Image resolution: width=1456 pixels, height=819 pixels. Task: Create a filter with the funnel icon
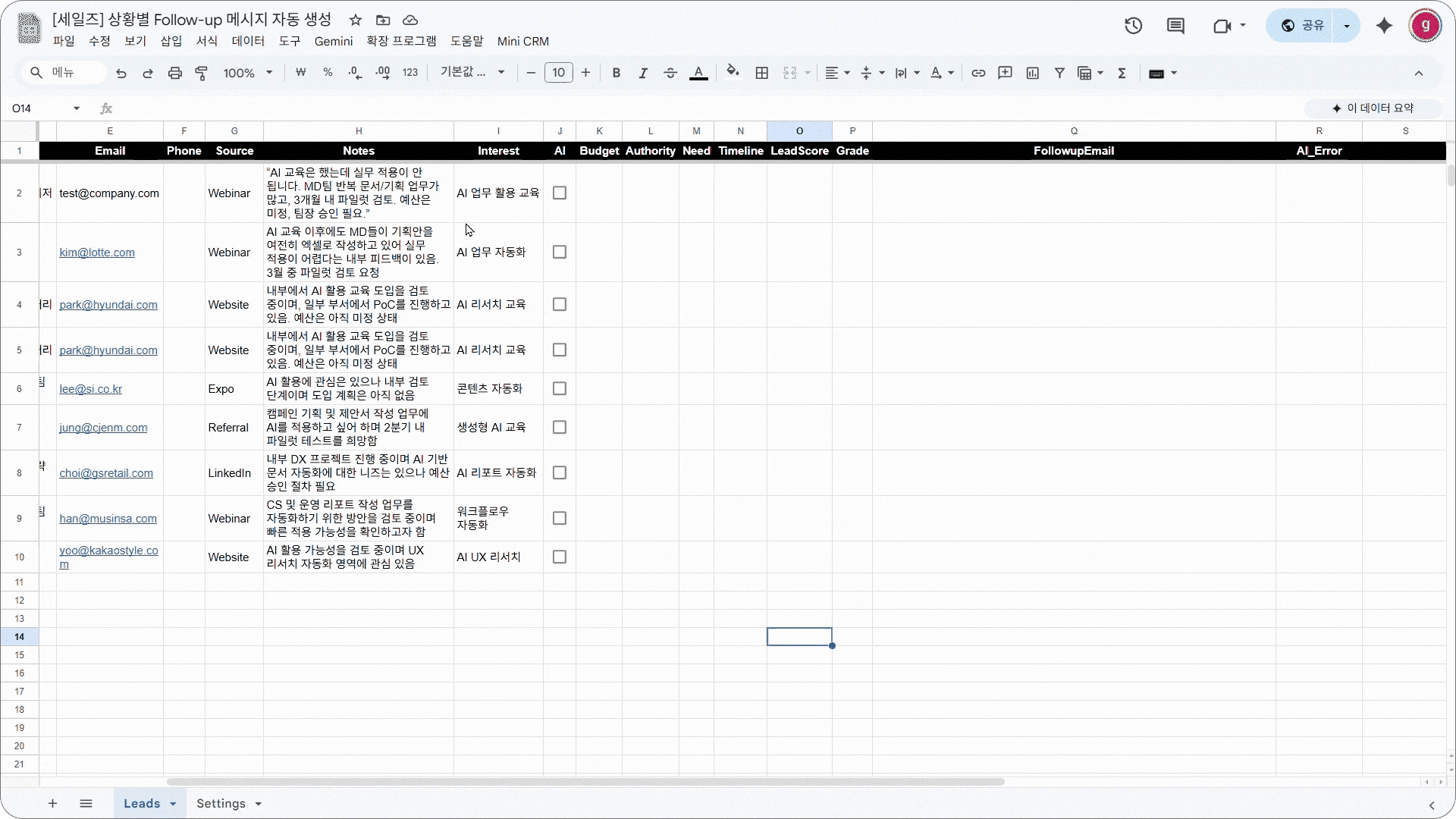coord(1060,73)
